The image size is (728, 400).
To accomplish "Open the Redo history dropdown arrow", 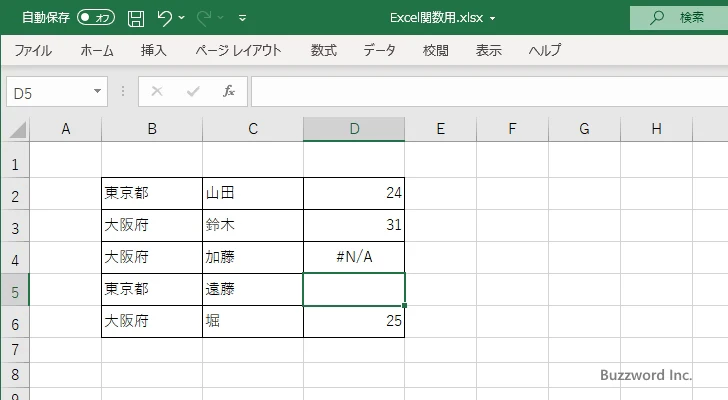I will point(221,18).
